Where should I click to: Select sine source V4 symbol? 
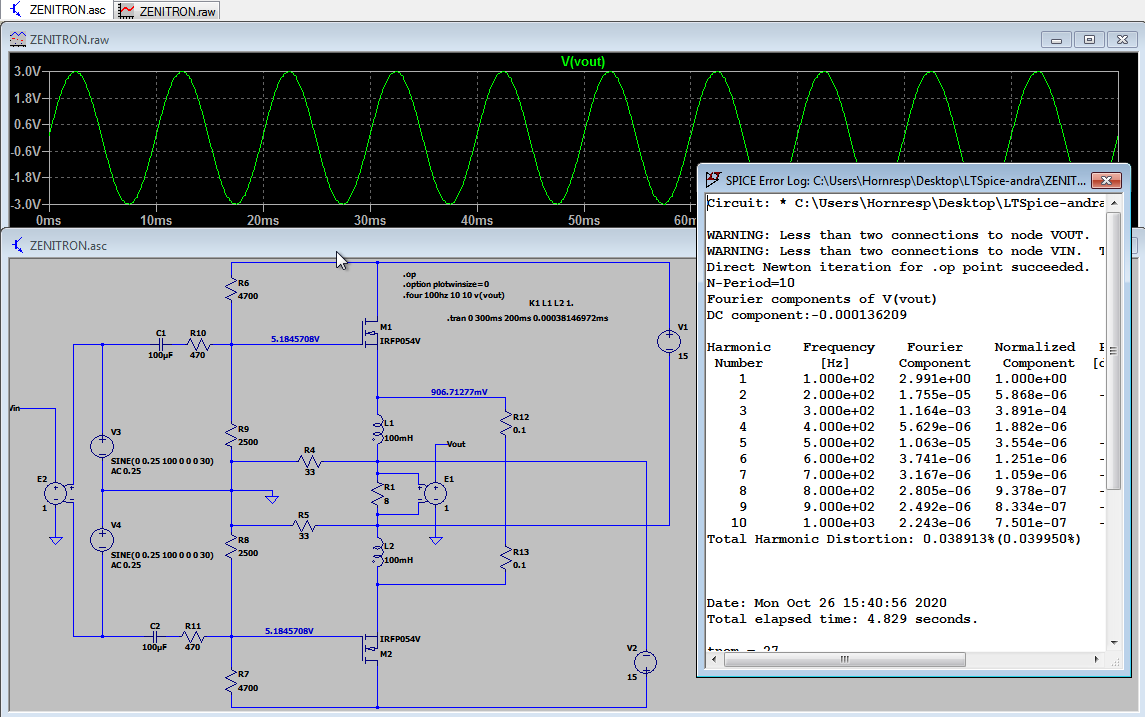[x=102, y=540]
